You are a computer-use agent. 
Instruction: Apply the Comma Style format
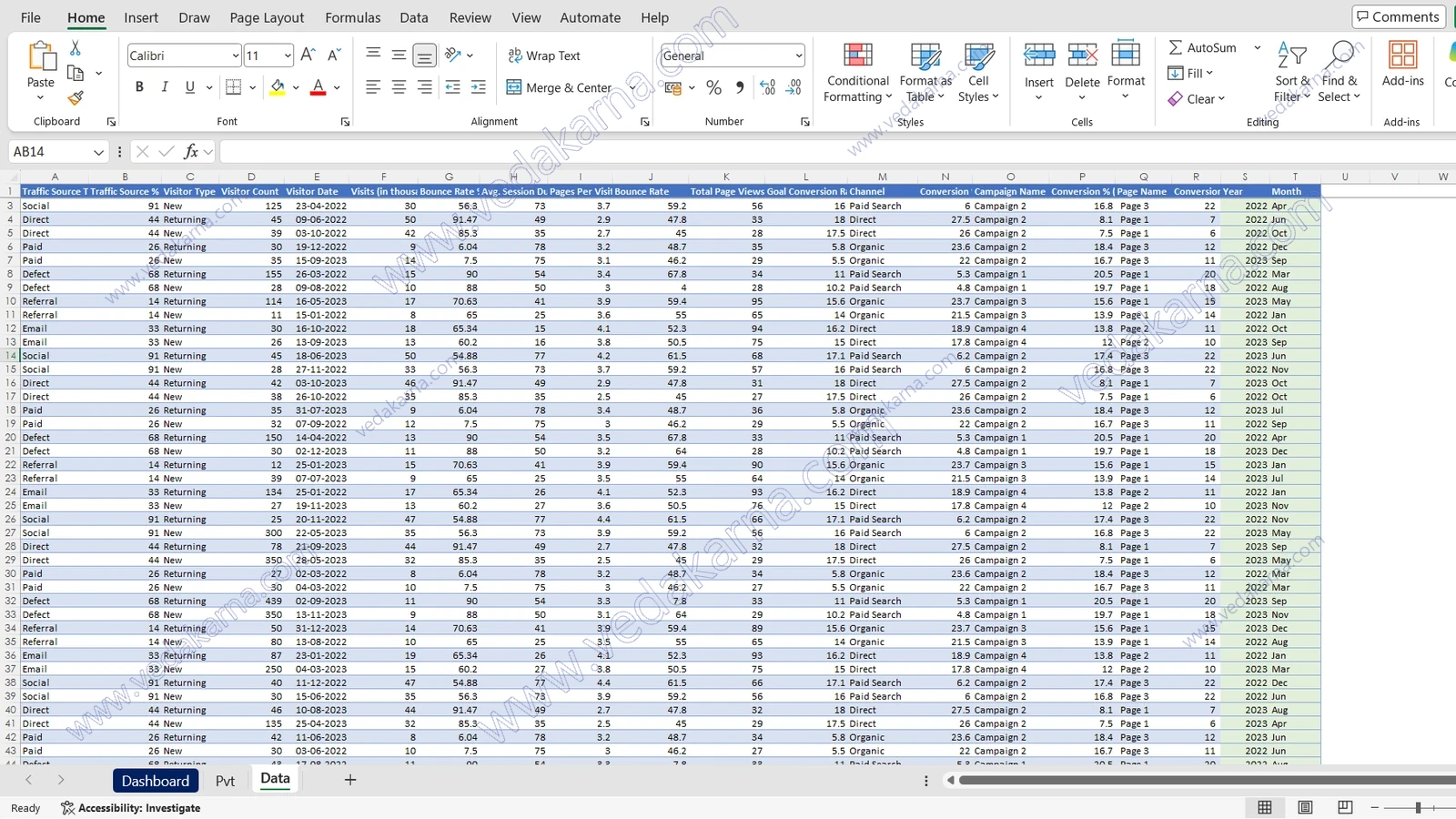739,87
